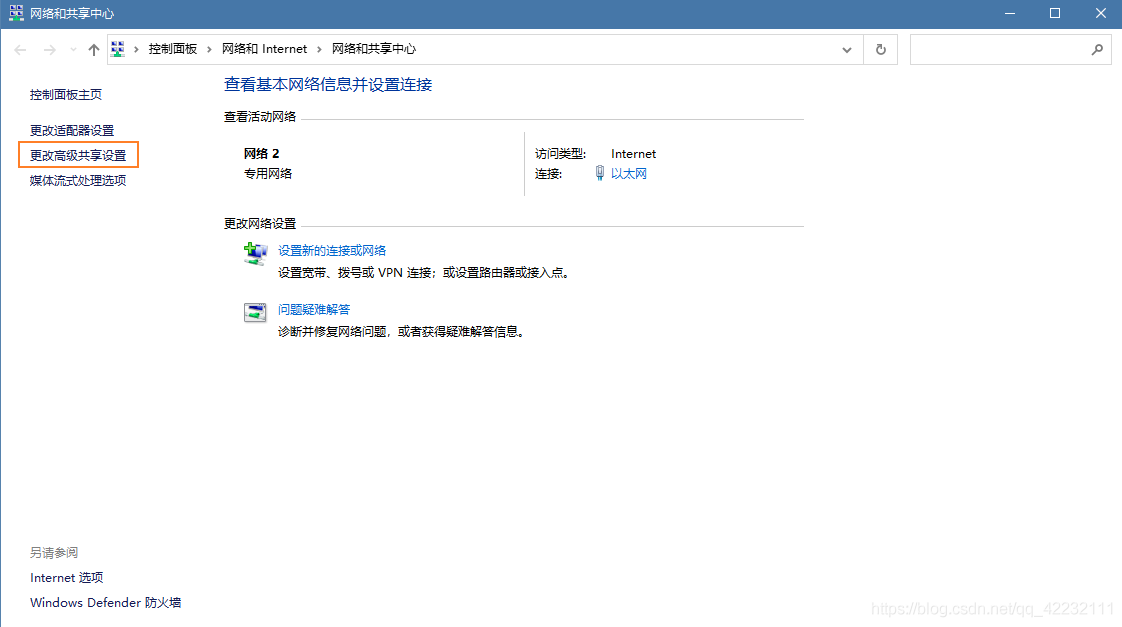1122x627 pixels.
Task: Click the troubleshooter icon
Action: [x=255, y=312]
